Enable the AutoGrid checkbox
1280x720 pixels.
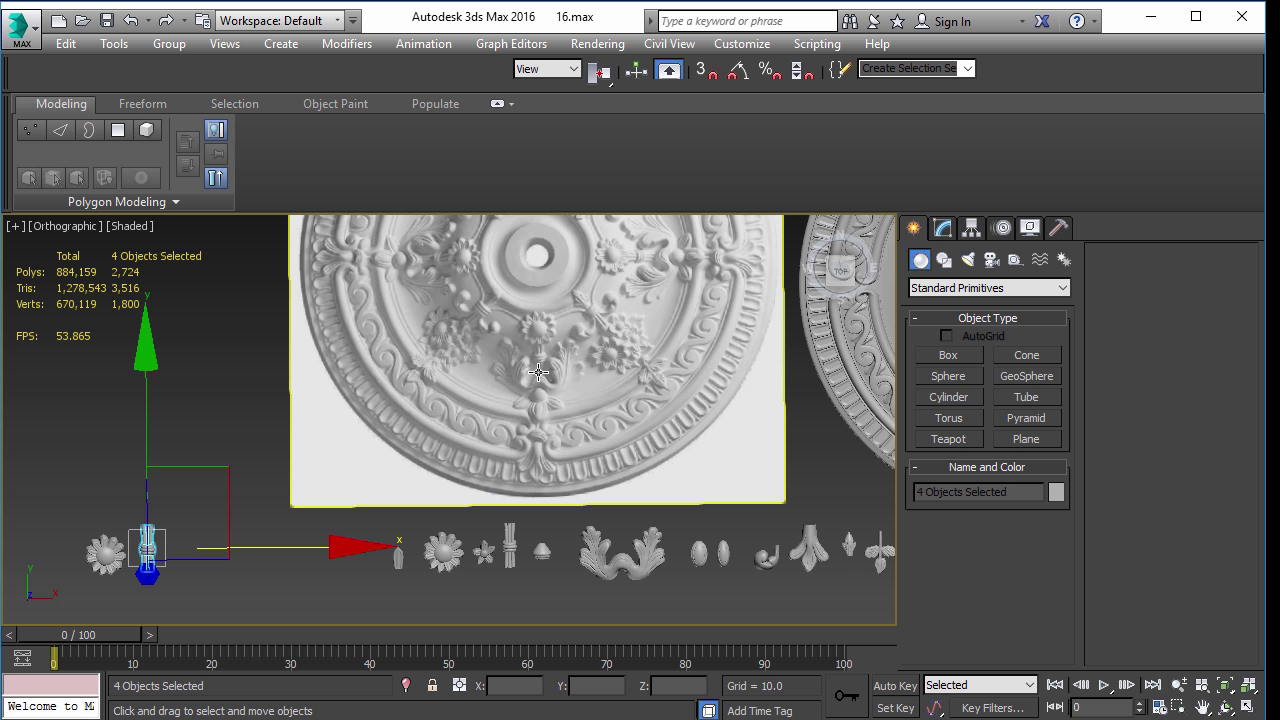point(946,336)
